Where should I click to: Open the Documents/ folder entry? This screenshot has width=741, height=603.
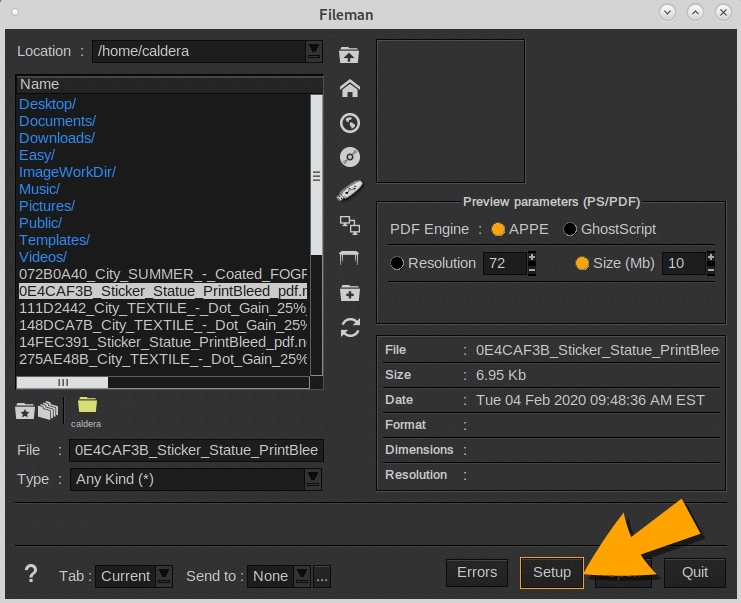click(57, 121)
